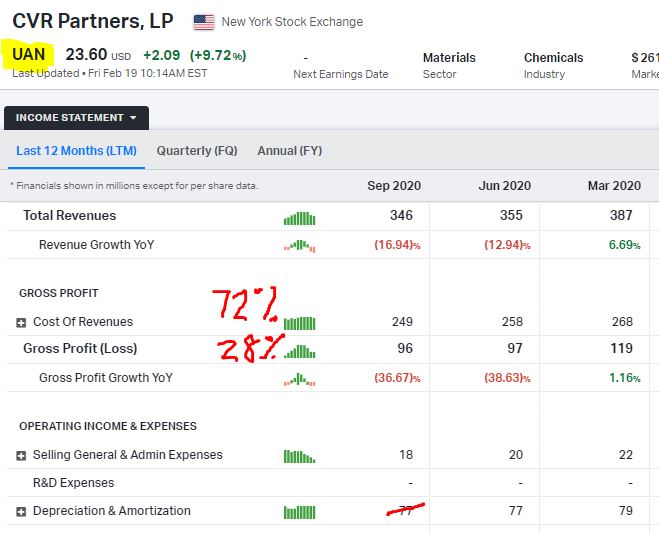Click the Chemicals industry link
The width and height of the screenshot is (659, 534).
coord(553,58)
